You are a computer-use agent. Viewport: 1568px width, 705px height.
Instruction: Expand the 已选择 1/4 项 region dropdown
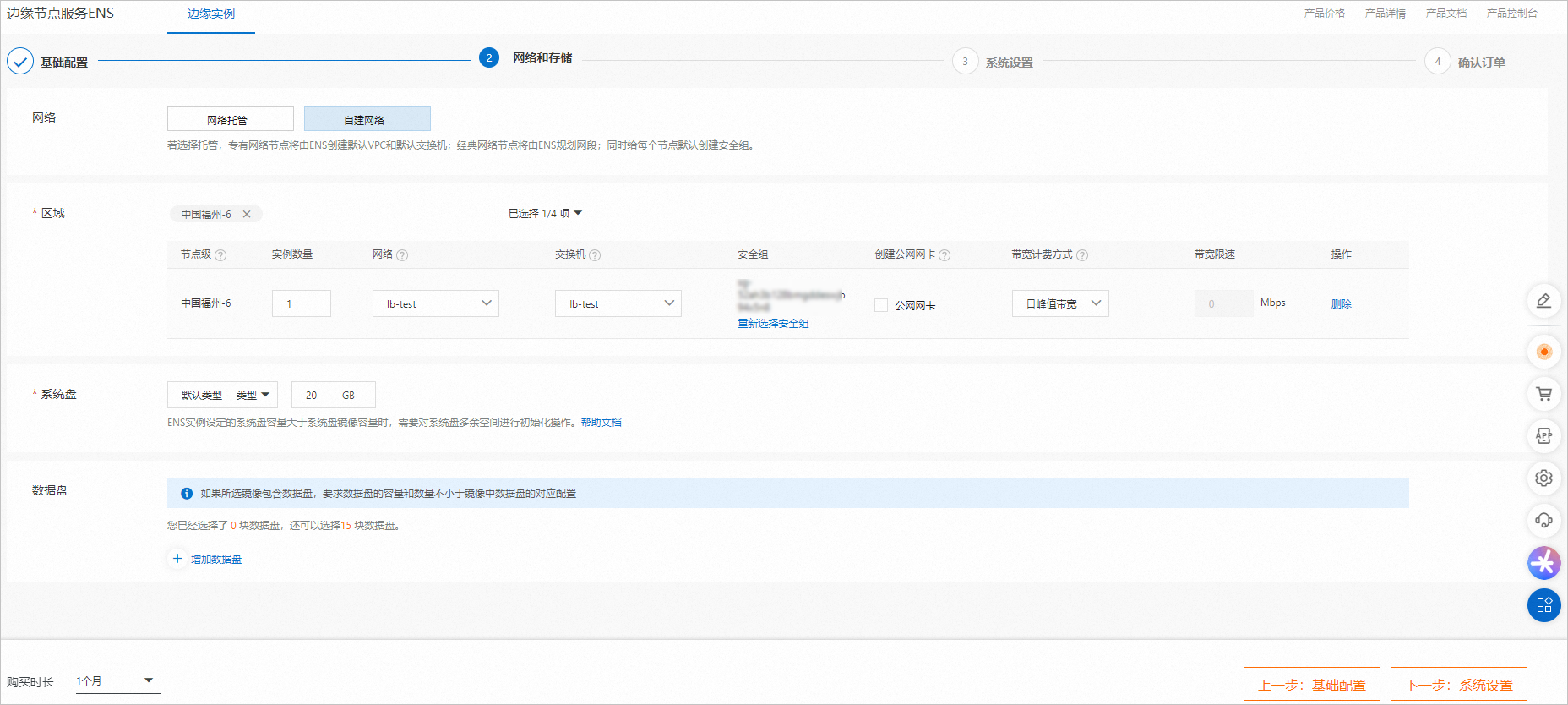click(x=546, y=214)
